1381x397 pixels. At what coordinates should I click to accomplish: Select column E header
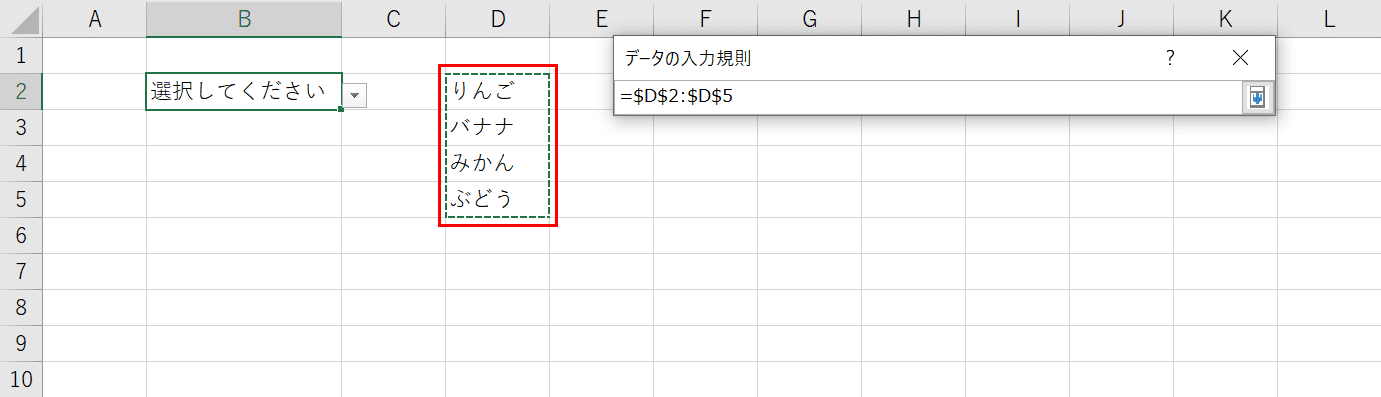click(601, 18)
